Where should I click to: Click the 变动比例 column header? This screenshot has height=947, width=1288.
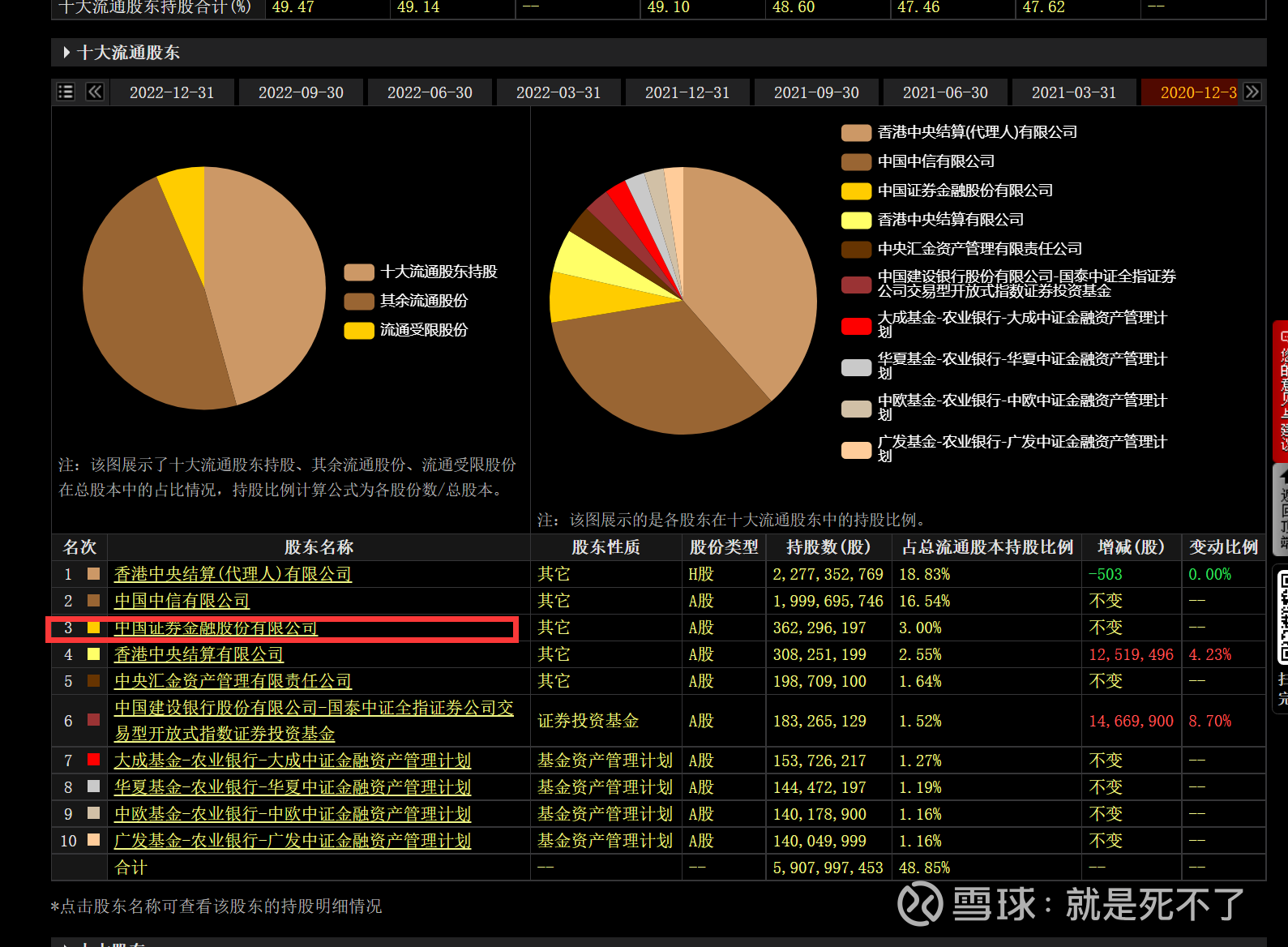click(1223, 547)
